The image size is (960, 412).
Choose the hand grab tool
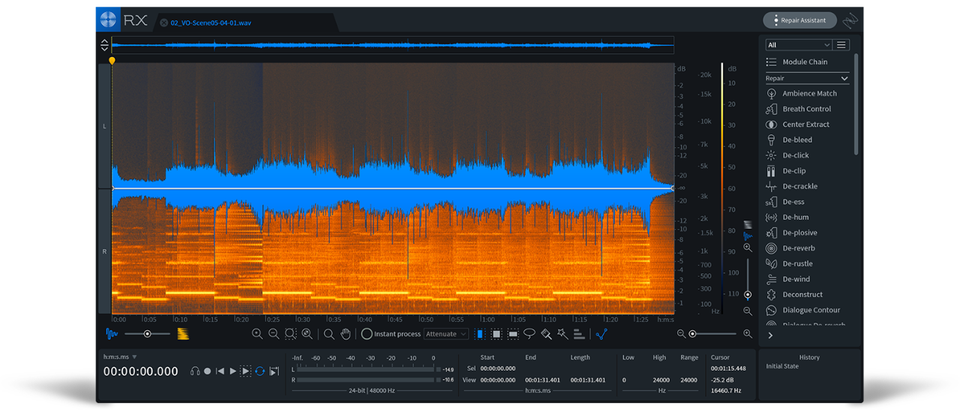coord(346,334)
